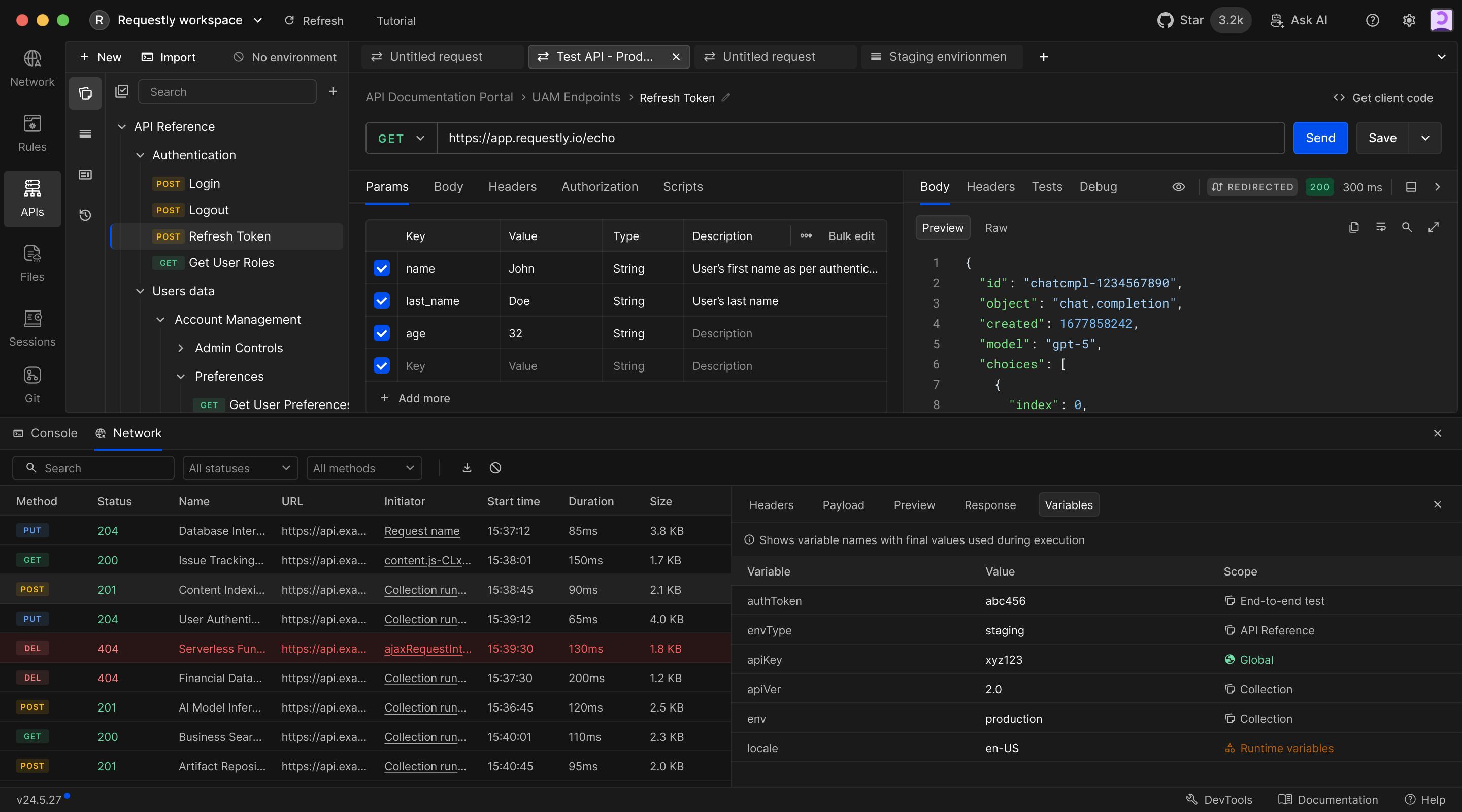Switch to the Console tab
Image resolution: width=1462 pixels, height=812 pixels.
(45, 433)
